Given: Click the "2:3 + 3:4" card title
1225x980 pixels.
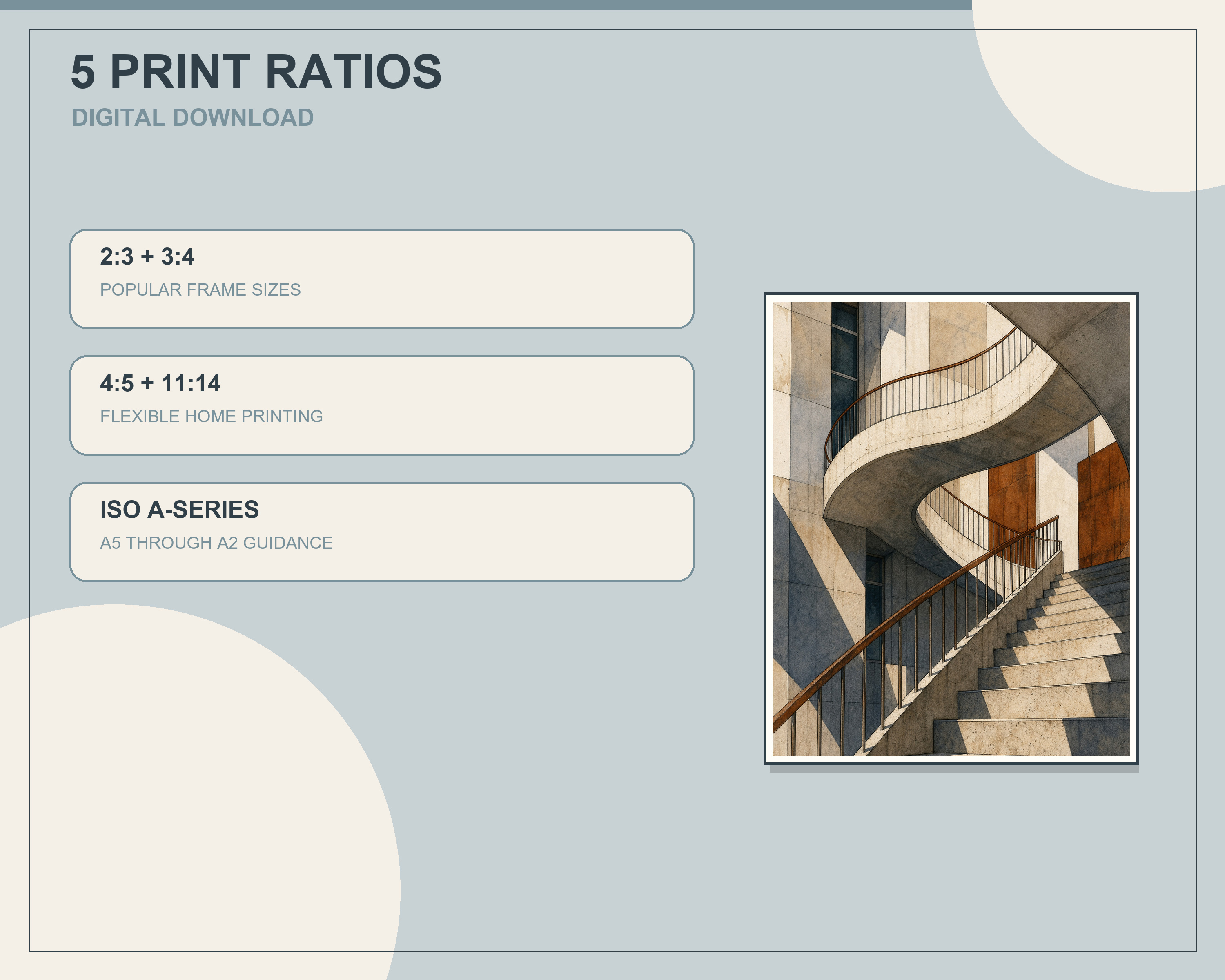Looking at the screenshot, I should (x=147, y=257).
